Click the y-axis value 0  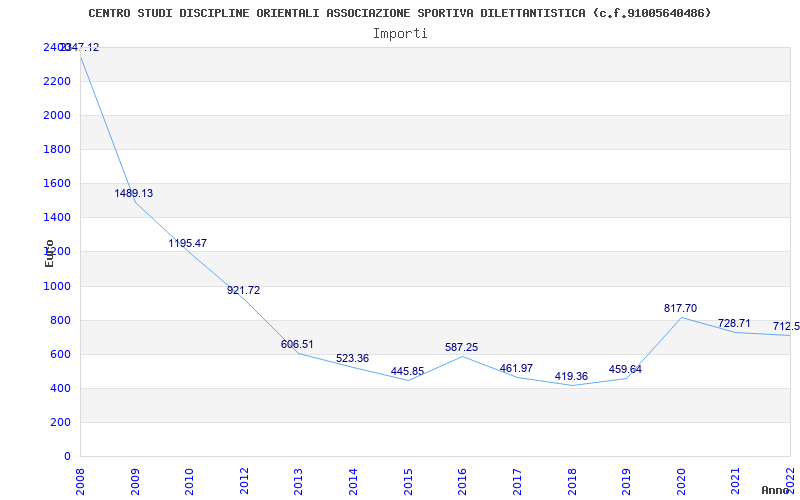pyautogui.click(x=67, y=457)
